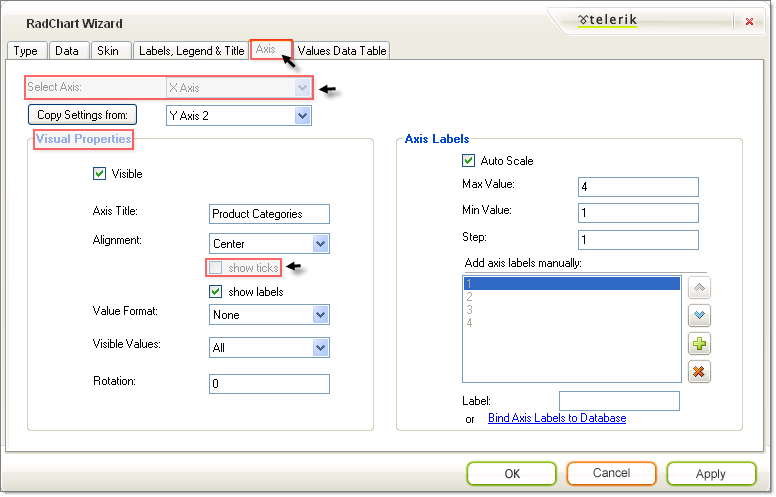Image resolution: width=776 pixels, height=497 pixels.
Task: Switch to the Type tab
Action: (26, 51)
